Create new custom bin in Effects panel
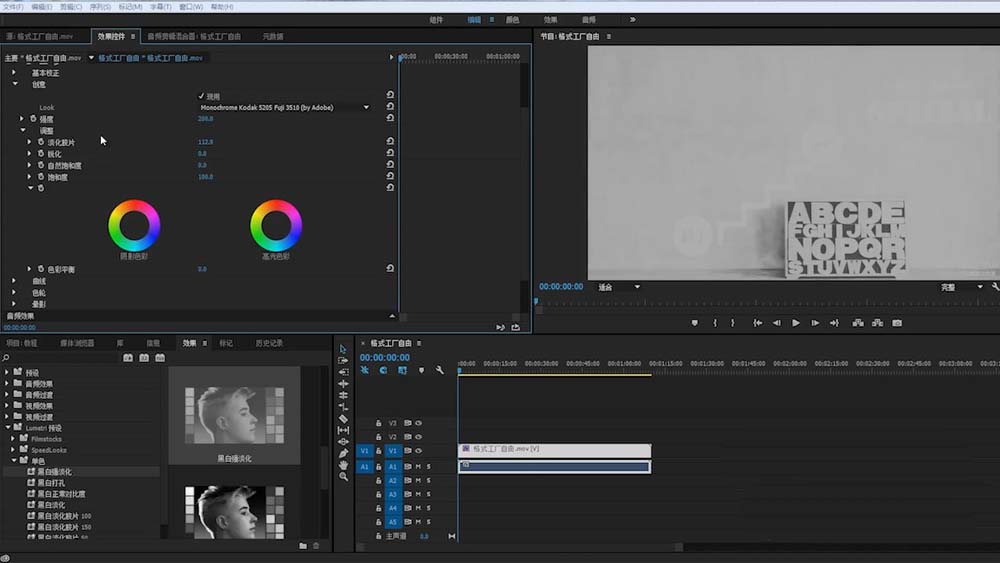 point(303,546)
